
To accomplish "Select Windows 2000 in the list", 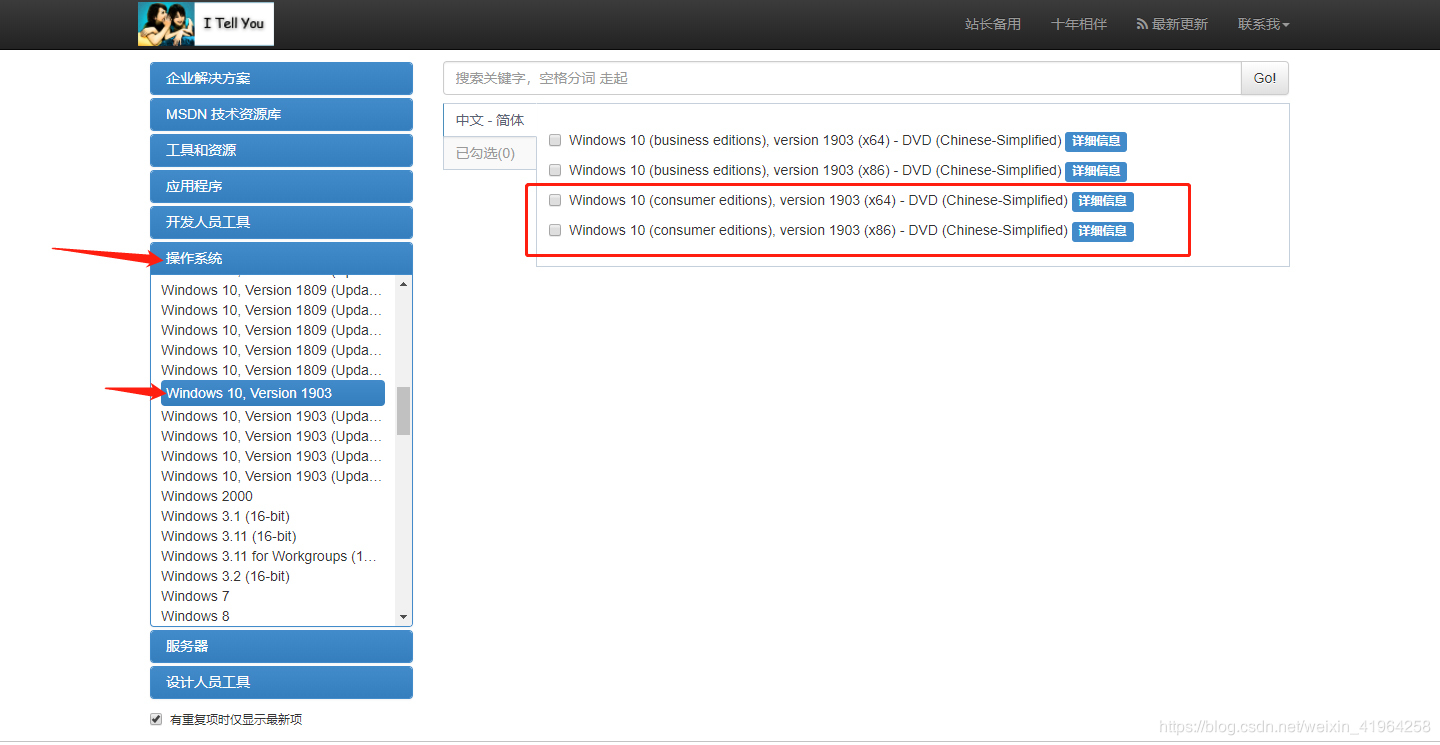I will 207,496.
